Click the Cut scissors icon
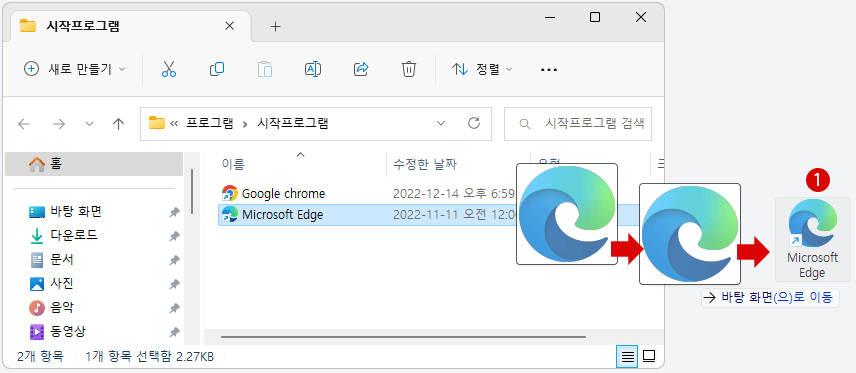856x373 pixels. (x=169, y=69)
